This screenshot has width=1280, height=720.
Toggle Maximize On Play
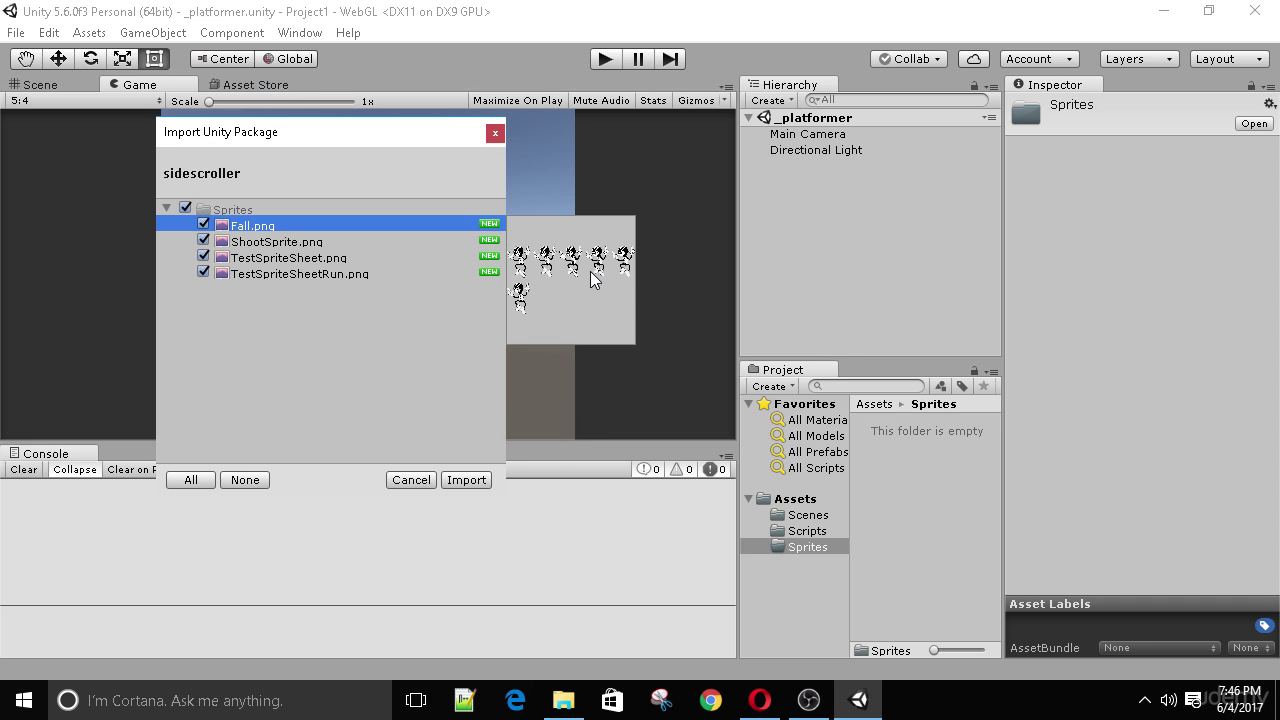[517, 100]
